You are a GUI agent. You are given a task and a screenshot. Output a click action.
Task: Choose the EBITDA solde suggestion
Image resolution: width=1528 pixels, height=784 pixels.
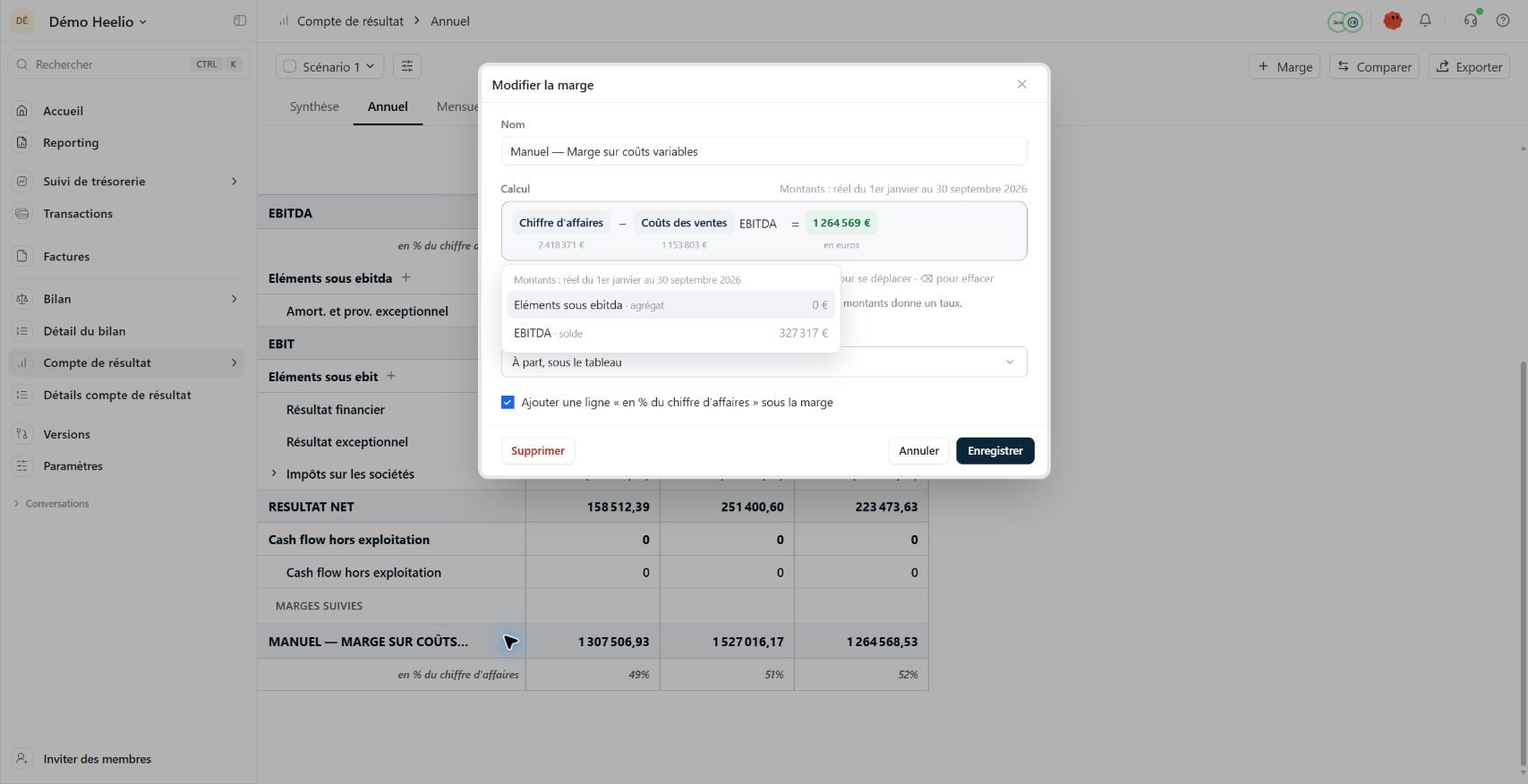point(670,333)
